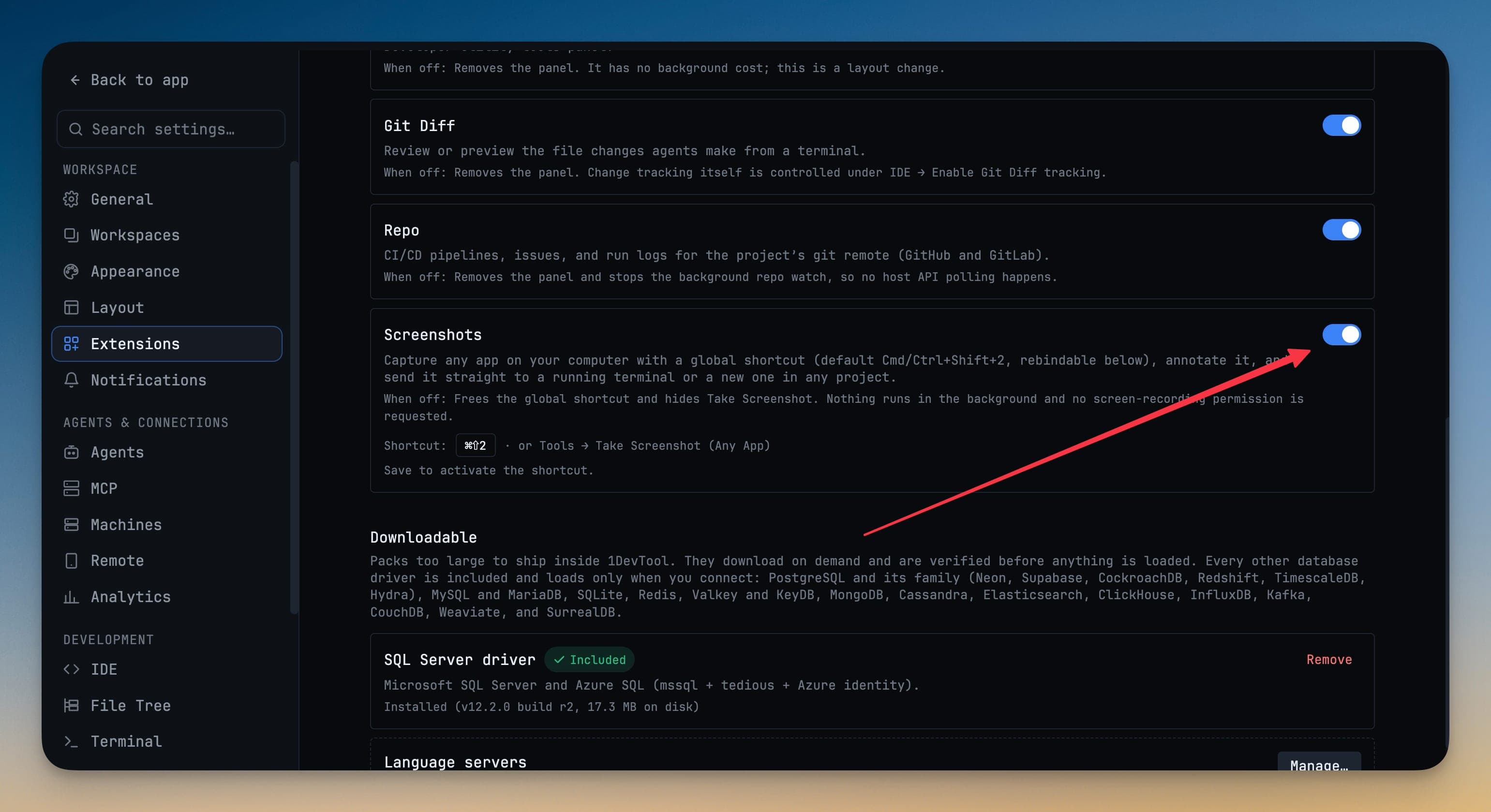
Task: Click the back arrow icon beside Back to app
Action: pyautogui.click(x=75, y=80)
